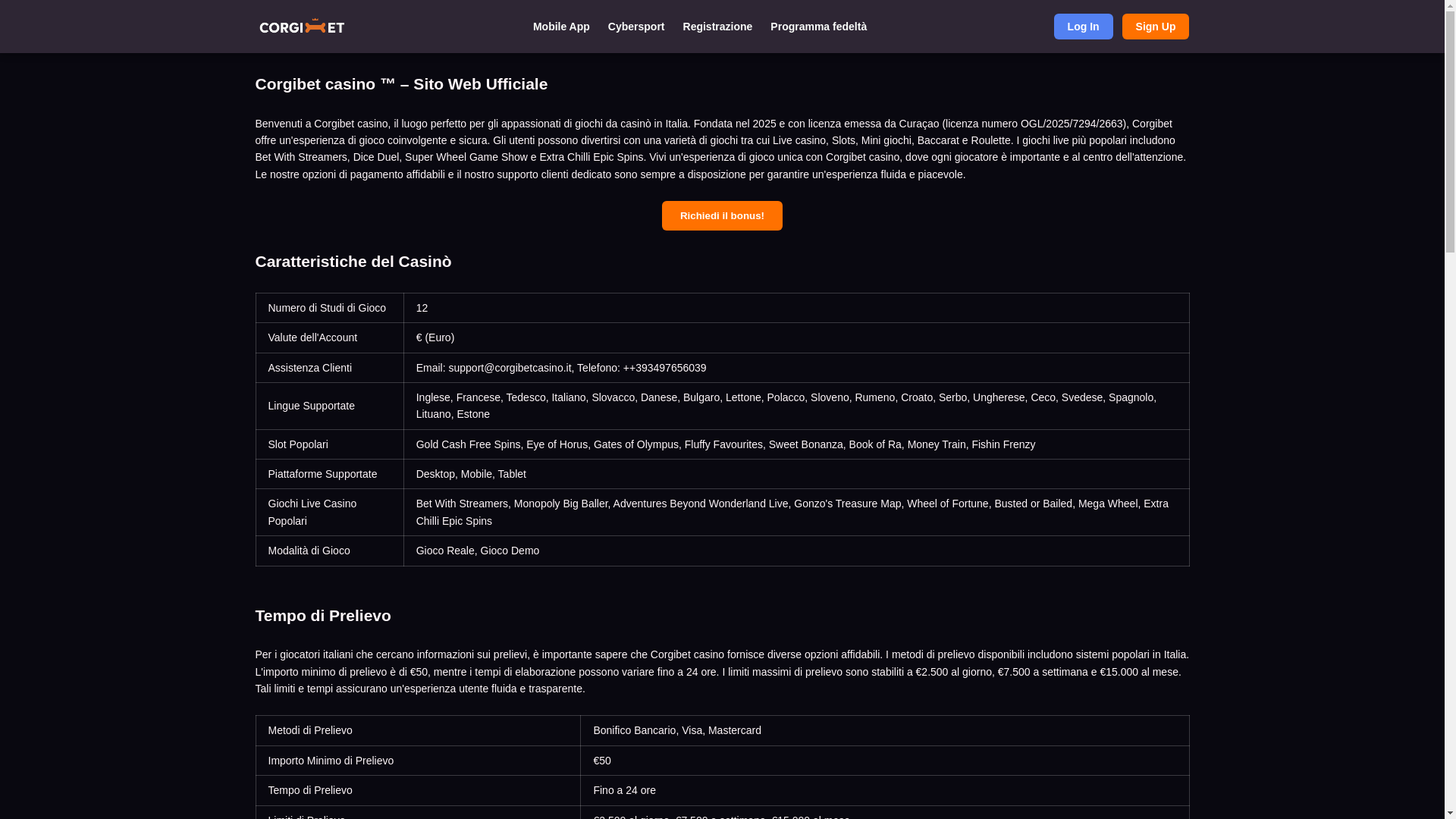Click the supported languages list cell
Viewport: 1456px width, 819px height.
pyautogui.click(x=796, y=406)
